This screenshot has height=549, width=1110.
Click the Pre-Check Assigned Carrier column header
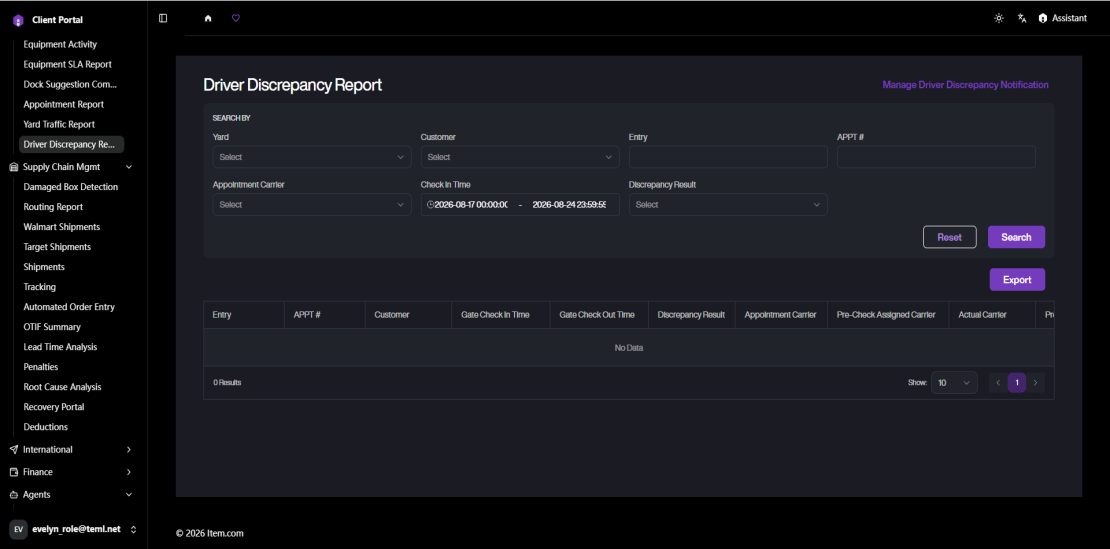888,314
